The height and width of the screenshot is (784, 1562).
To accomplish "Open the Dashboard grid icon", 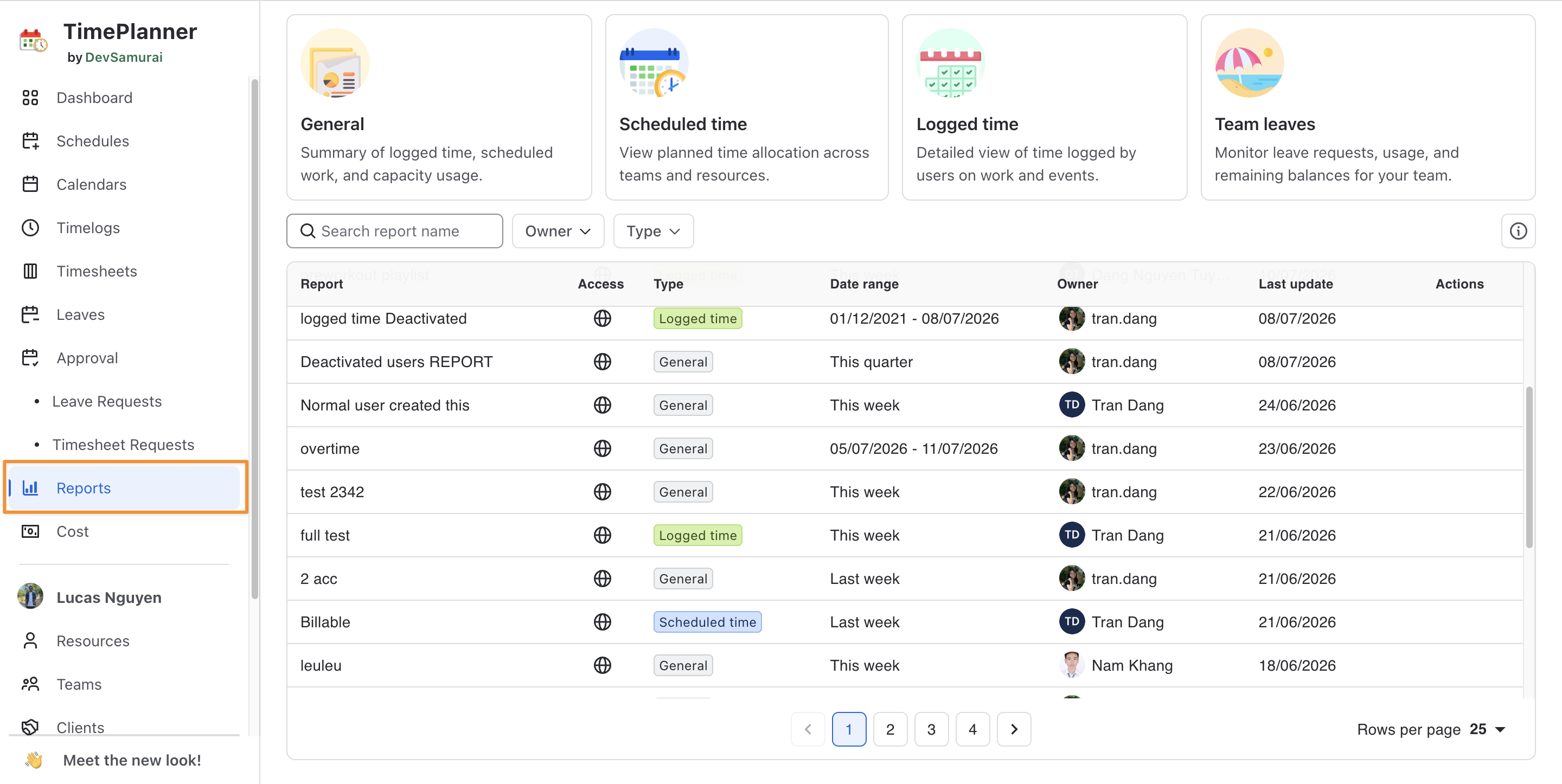I will click(x=30, y=98).
